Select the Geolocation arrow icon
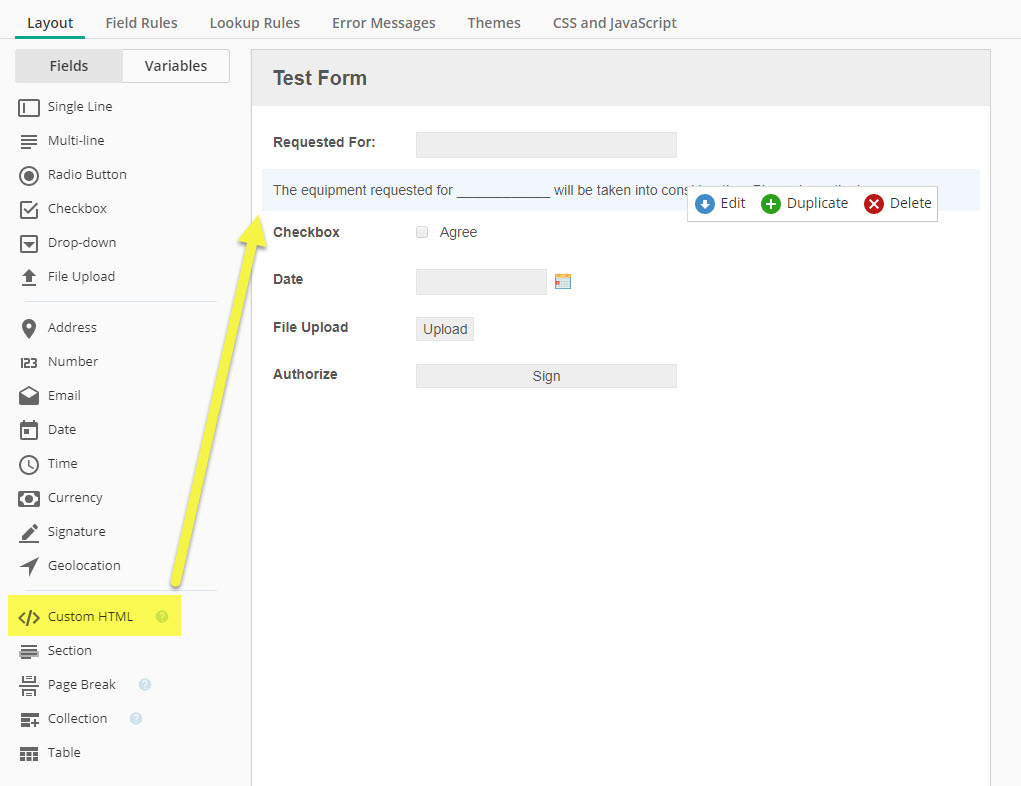 pyautogui.click(x=29, y=566)
